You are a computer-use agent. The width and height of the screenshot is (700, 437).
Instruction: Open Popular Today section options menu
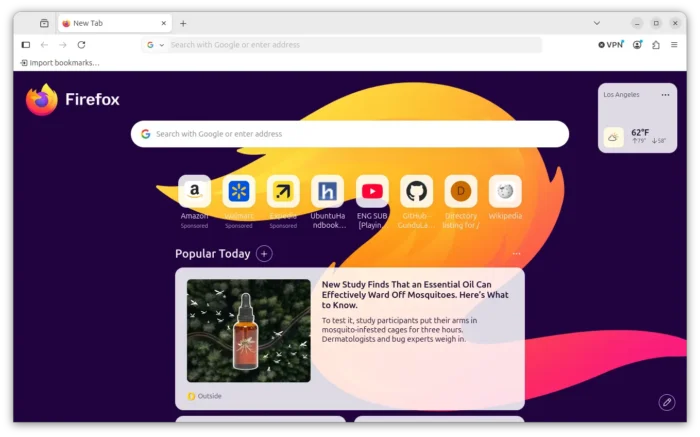pos(516,254)
